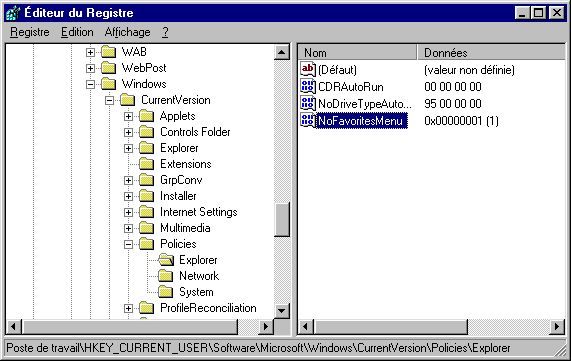Click the Network folder icon
Viewport: 571px width, 361px height.
click(165, 276)
